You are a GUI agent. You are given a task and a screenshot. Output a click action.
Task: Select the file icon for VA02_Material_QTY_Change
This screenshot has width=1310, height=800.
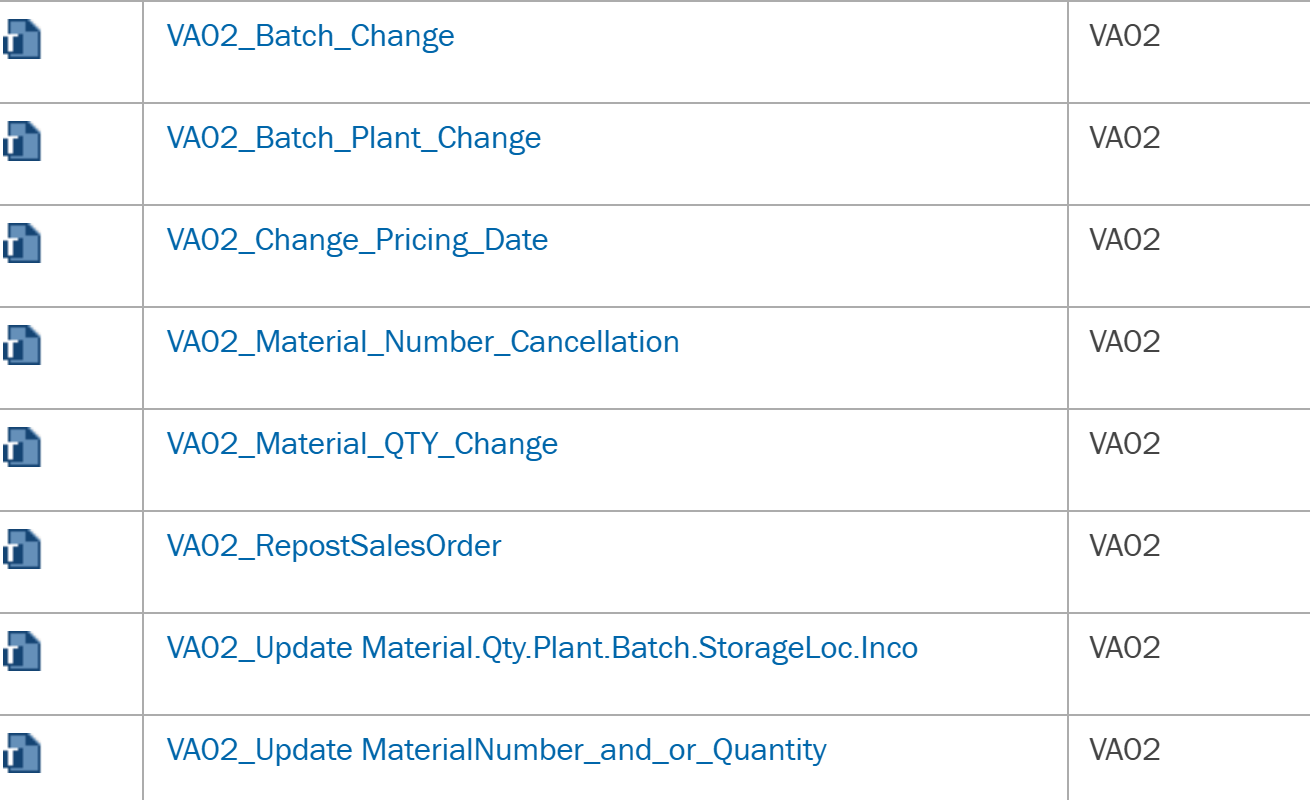point(22,447)
